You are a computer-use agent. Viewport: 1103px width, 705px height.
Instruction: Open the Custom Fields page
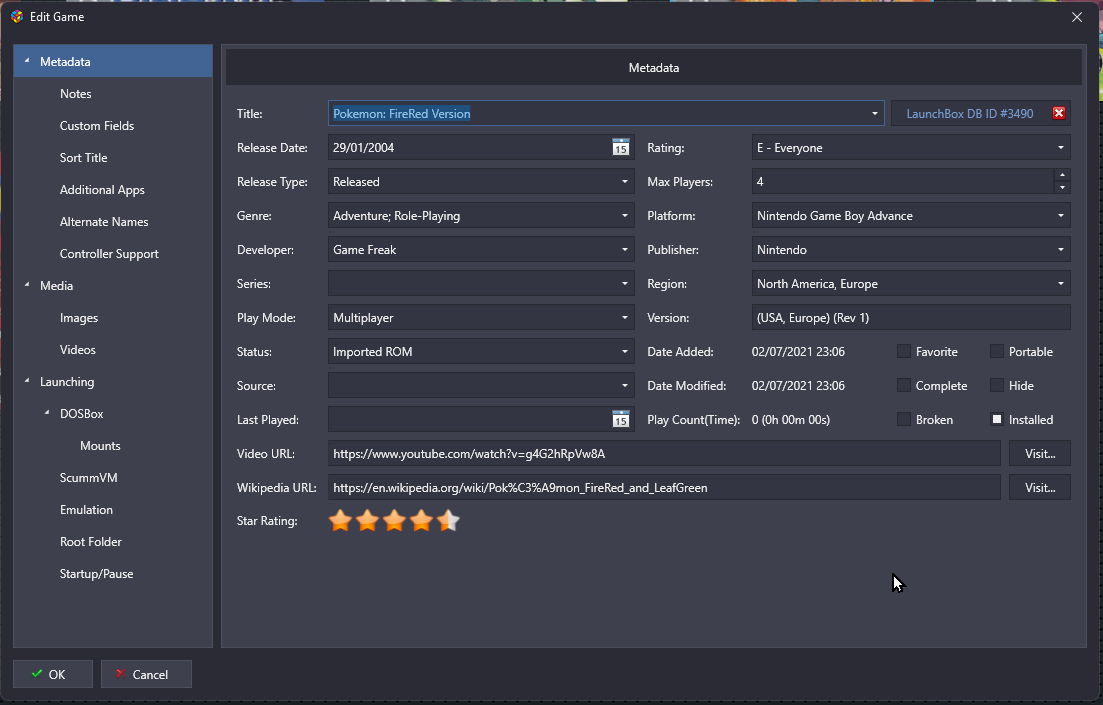coord(96,126)
